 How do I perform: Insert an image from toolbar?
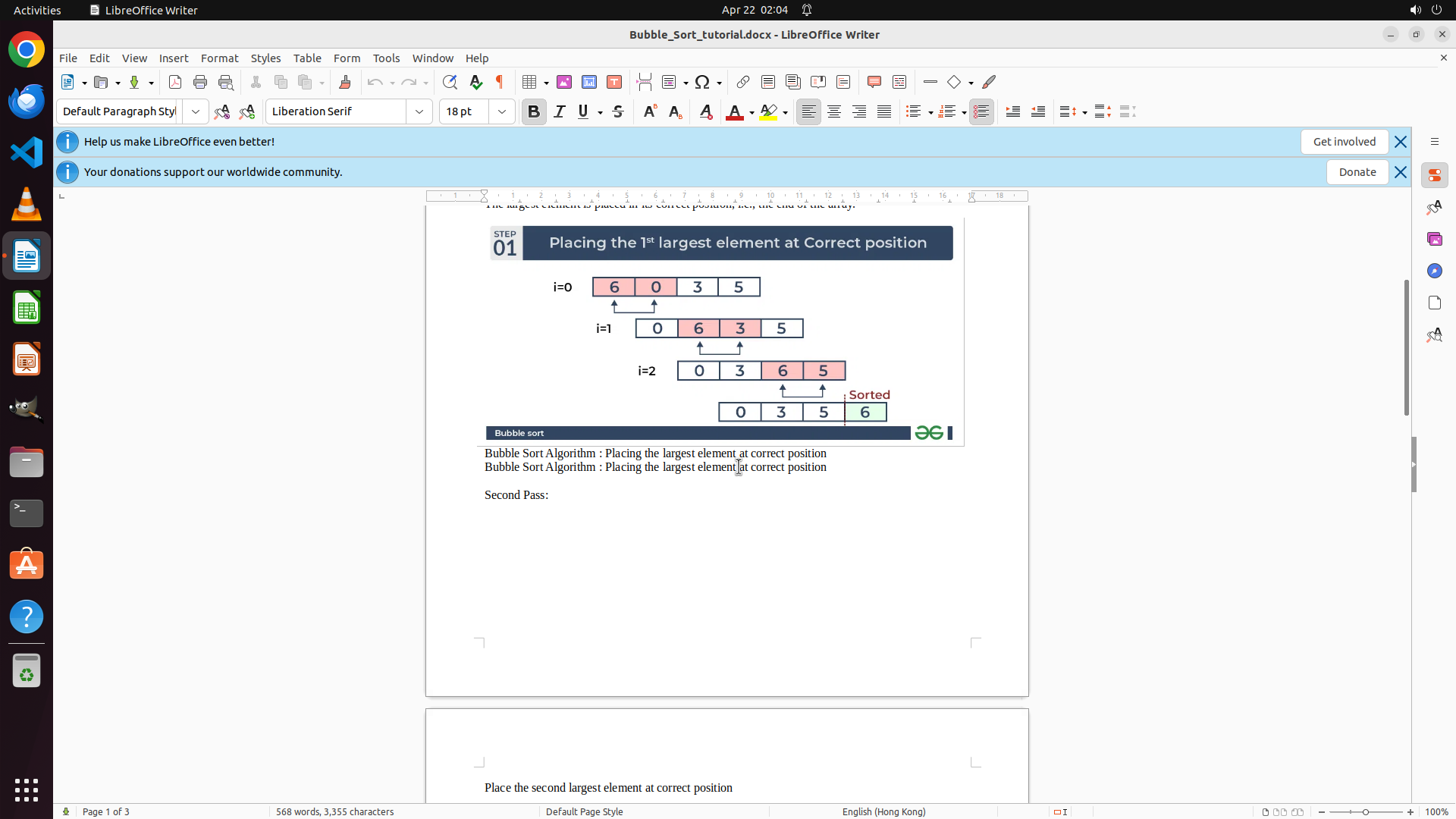click(564, 82)
